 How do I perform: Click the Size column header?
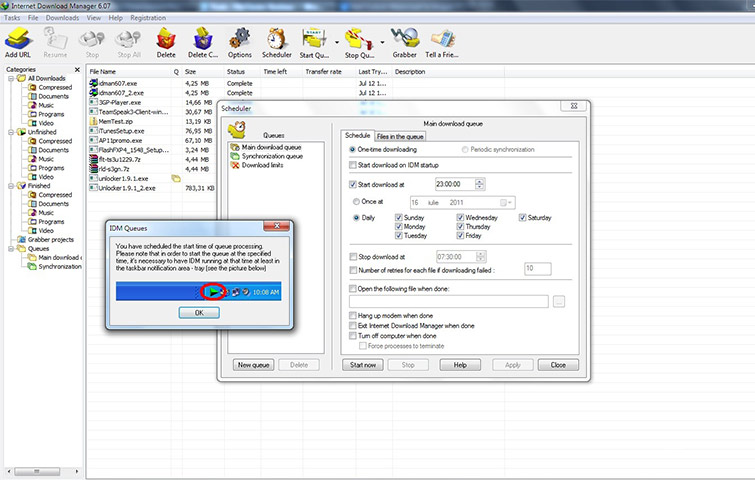203,72
